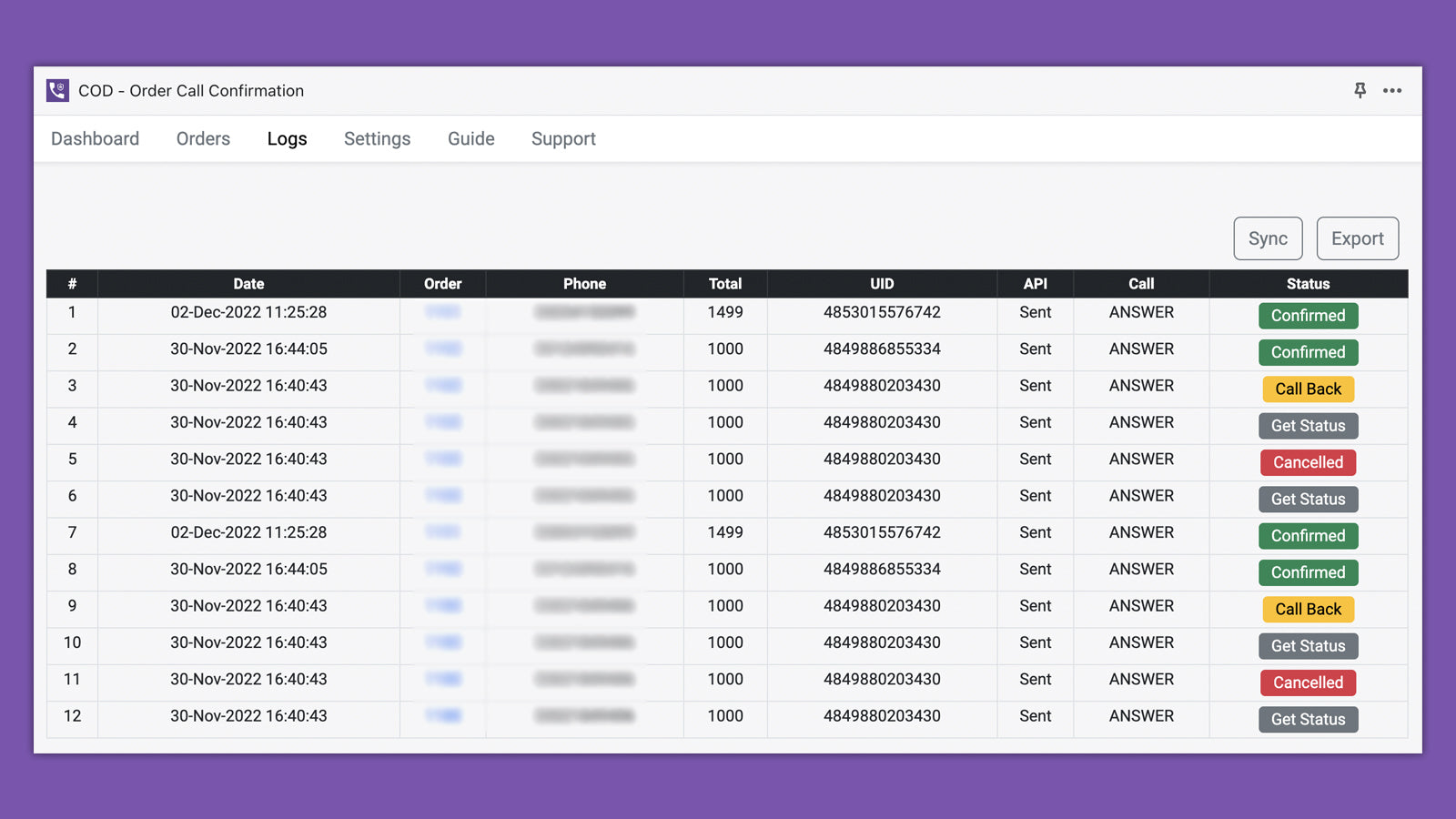Open the Support tab
This screenshot has height=819, width=1456.
coord(563,138)
